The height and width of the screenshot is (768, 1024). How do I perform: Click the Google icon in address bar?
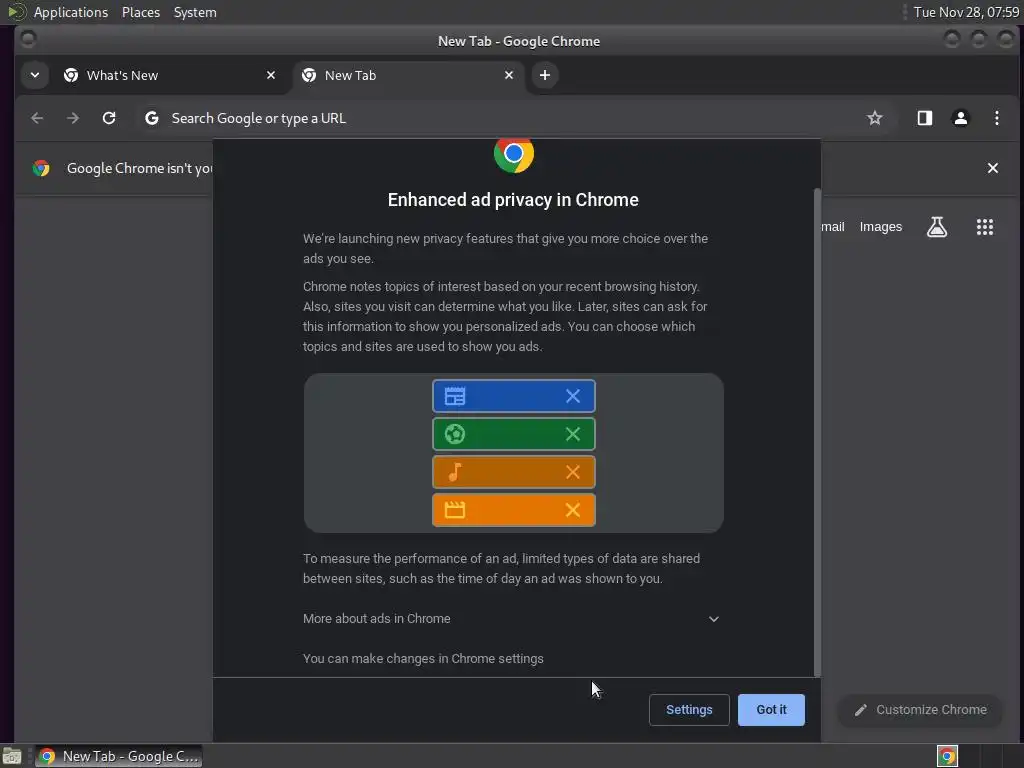coord(152,118)
